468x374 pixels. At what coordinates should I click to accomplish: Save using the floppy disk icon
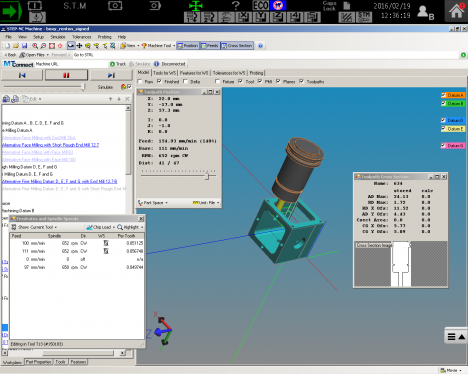click(24, 46)
